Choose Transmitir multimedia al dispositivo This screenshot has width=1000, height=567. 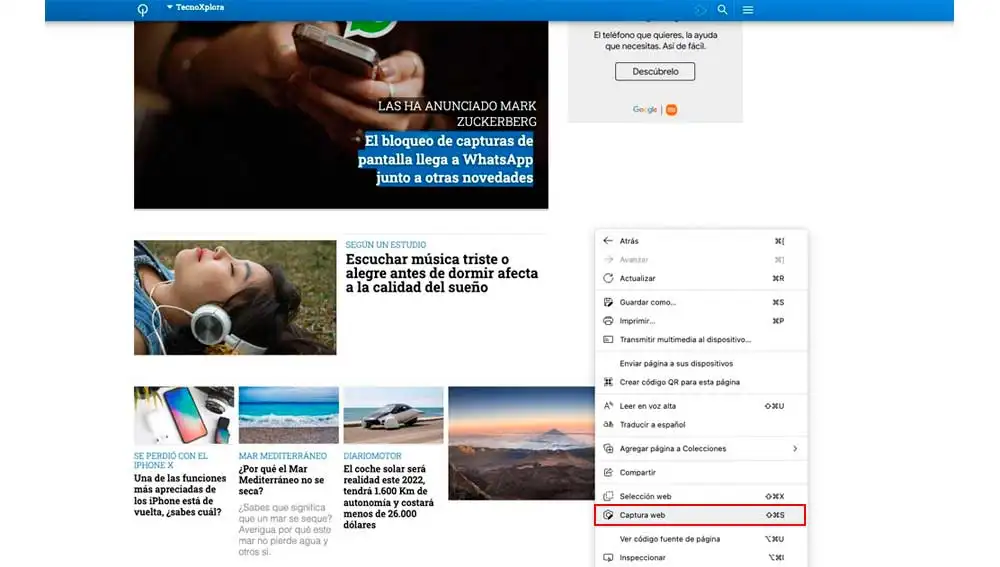click(701, 339)
